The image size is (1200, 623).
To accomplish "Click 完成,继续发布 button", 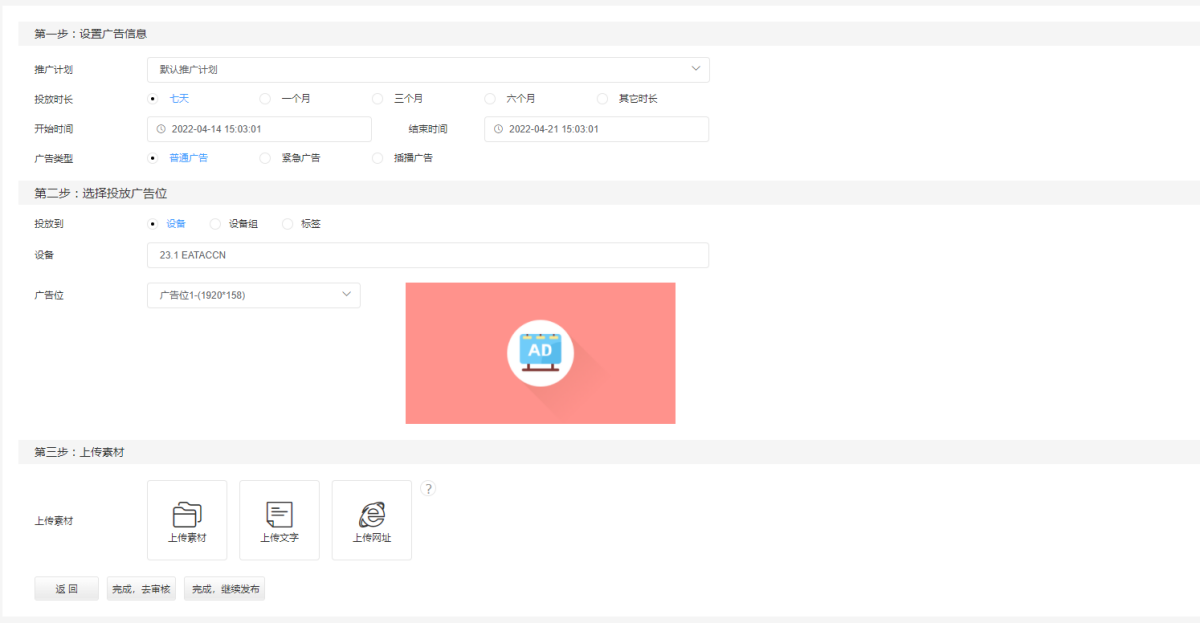I will click(x=225, y=589).
